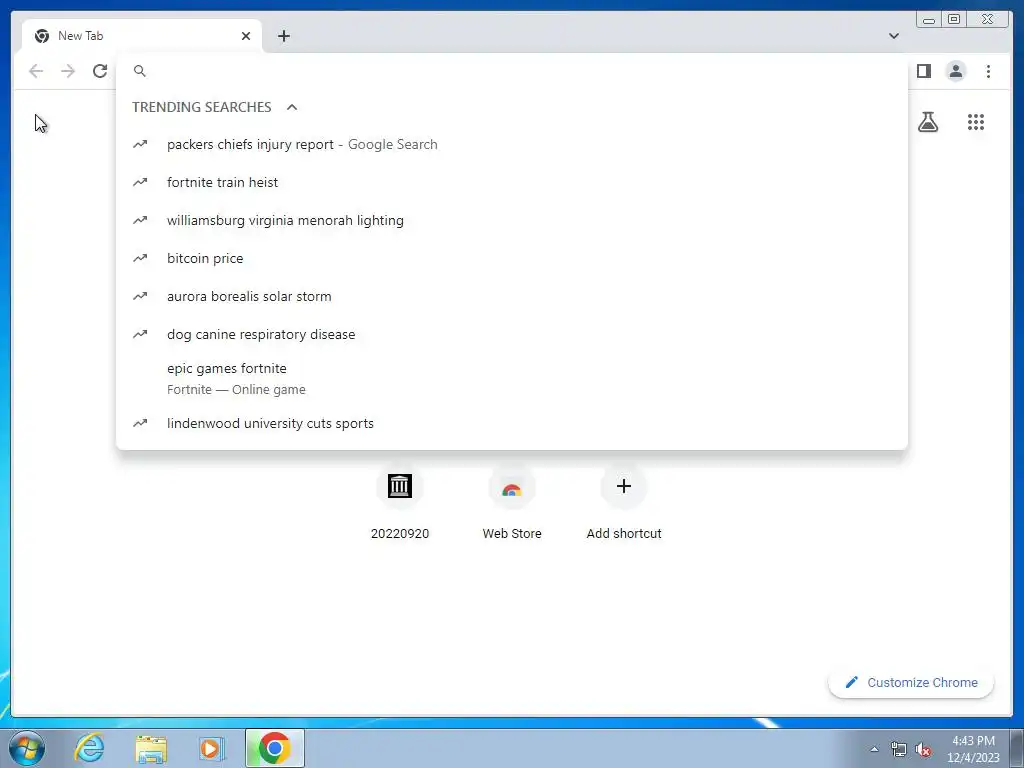
Task: Go forward using the forward arrow
Action: 68,71
